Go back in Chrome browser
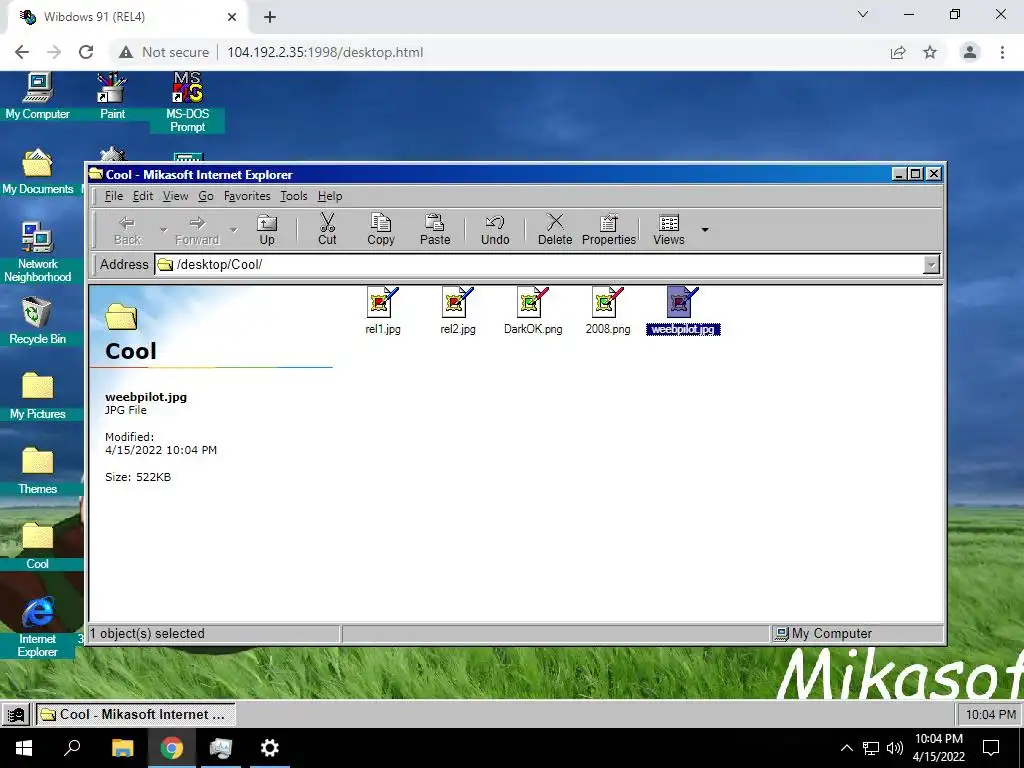The width and height of the screenshot is (1024, 768). point(22,52)
